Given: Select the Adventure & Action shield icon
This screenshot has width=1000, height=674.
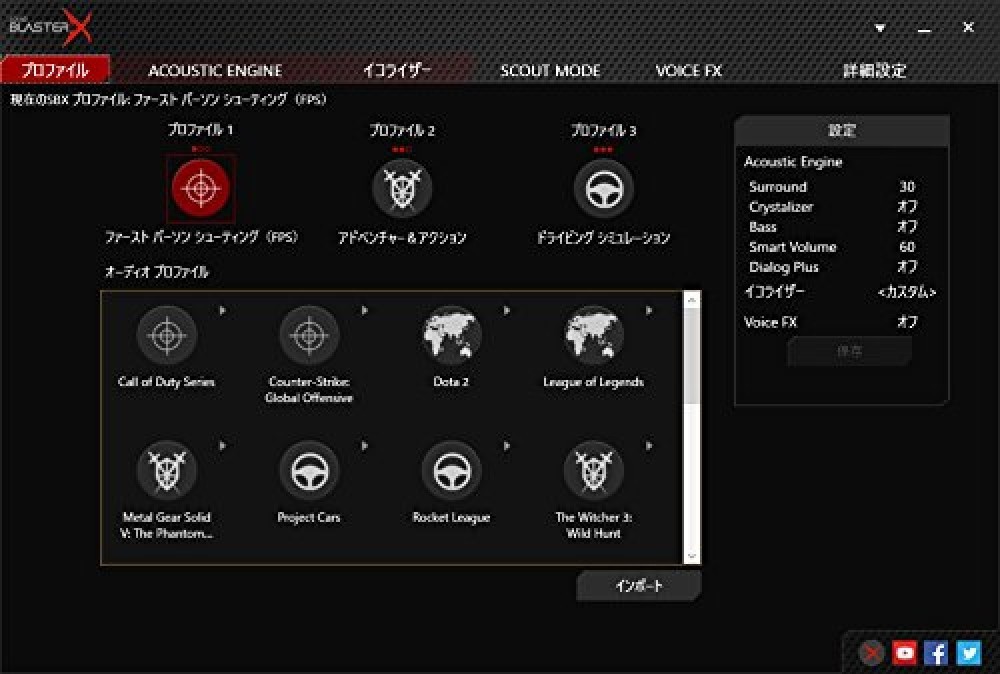Looking at the screenshot, I should tap(402, 189).
